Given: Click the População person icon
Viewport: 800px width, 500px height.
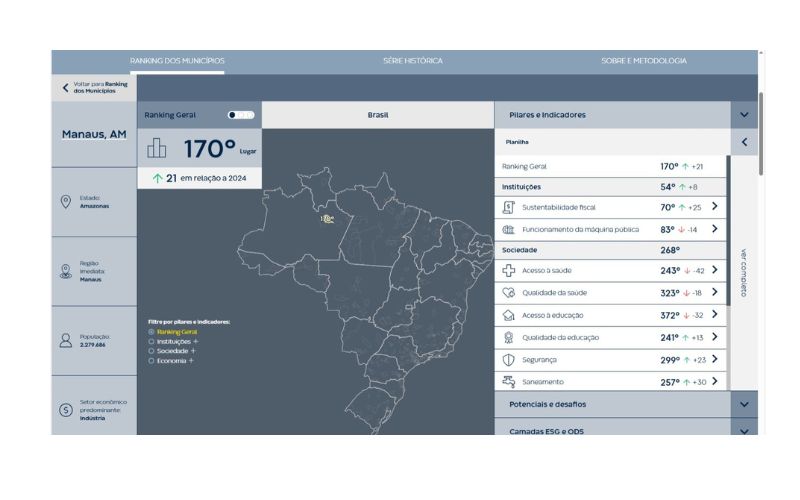Looking at the screenshot, I should point(66,340).
